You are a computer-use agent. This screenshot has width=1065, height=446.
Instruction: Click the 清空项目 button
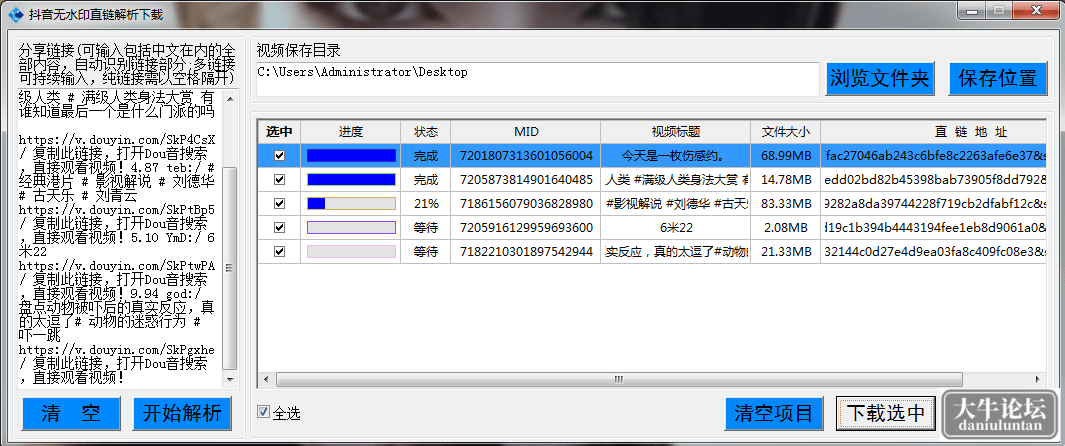pyautogui.click(x=774, y=413)
